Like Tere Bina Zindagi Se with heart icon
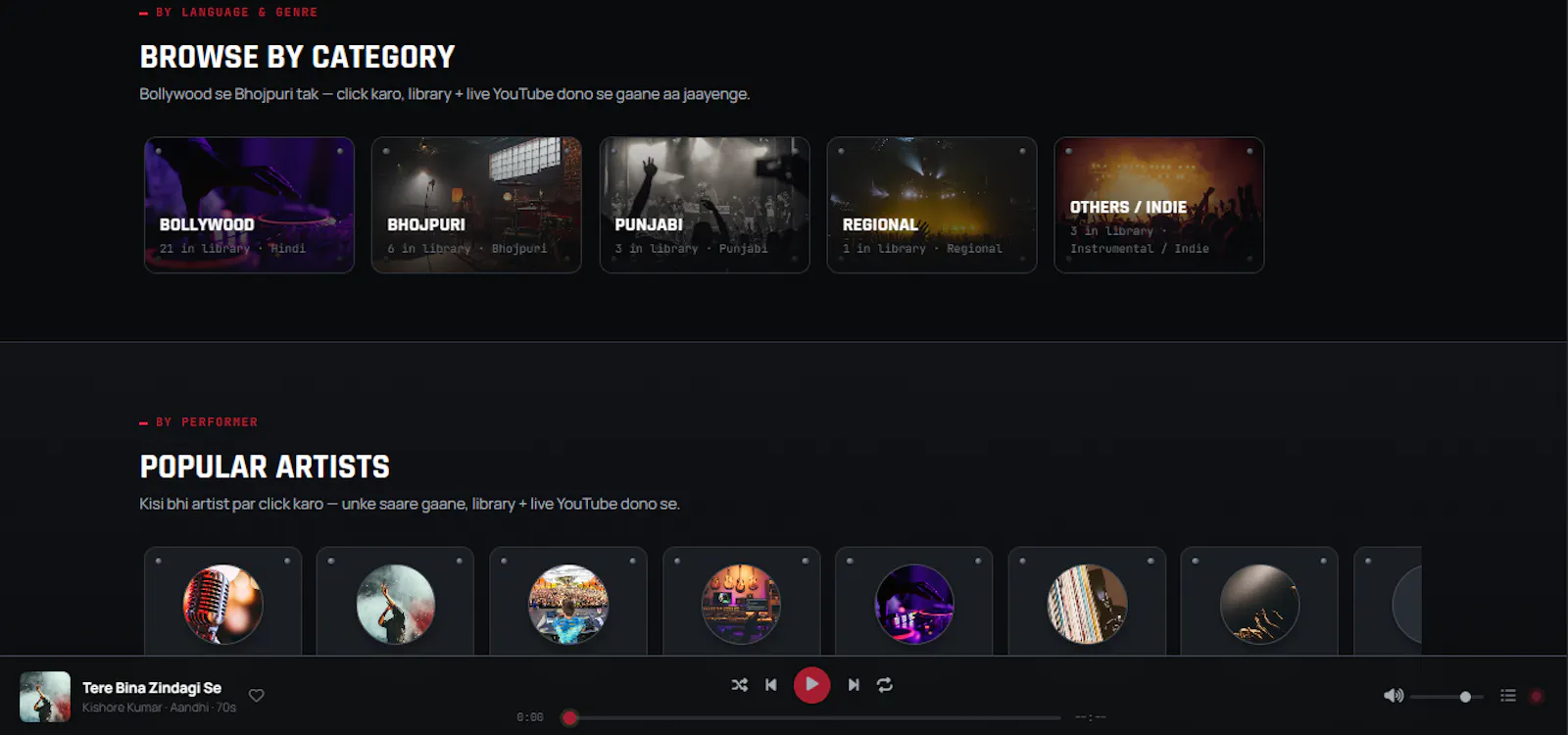Image resolution: width=1568 pixels, height=735 pixels. (x=257, y=696)
